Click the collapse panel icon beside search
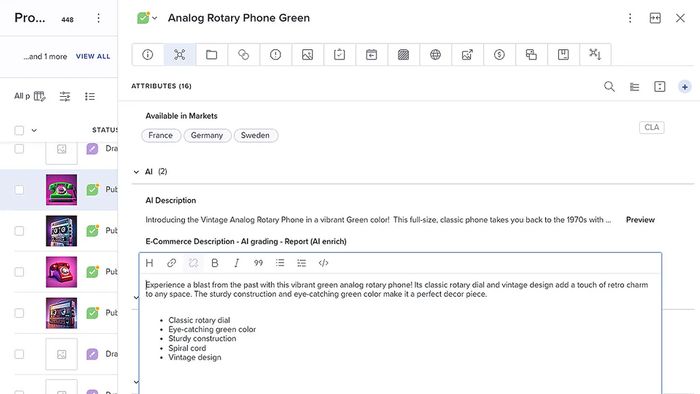 (659, 87)
